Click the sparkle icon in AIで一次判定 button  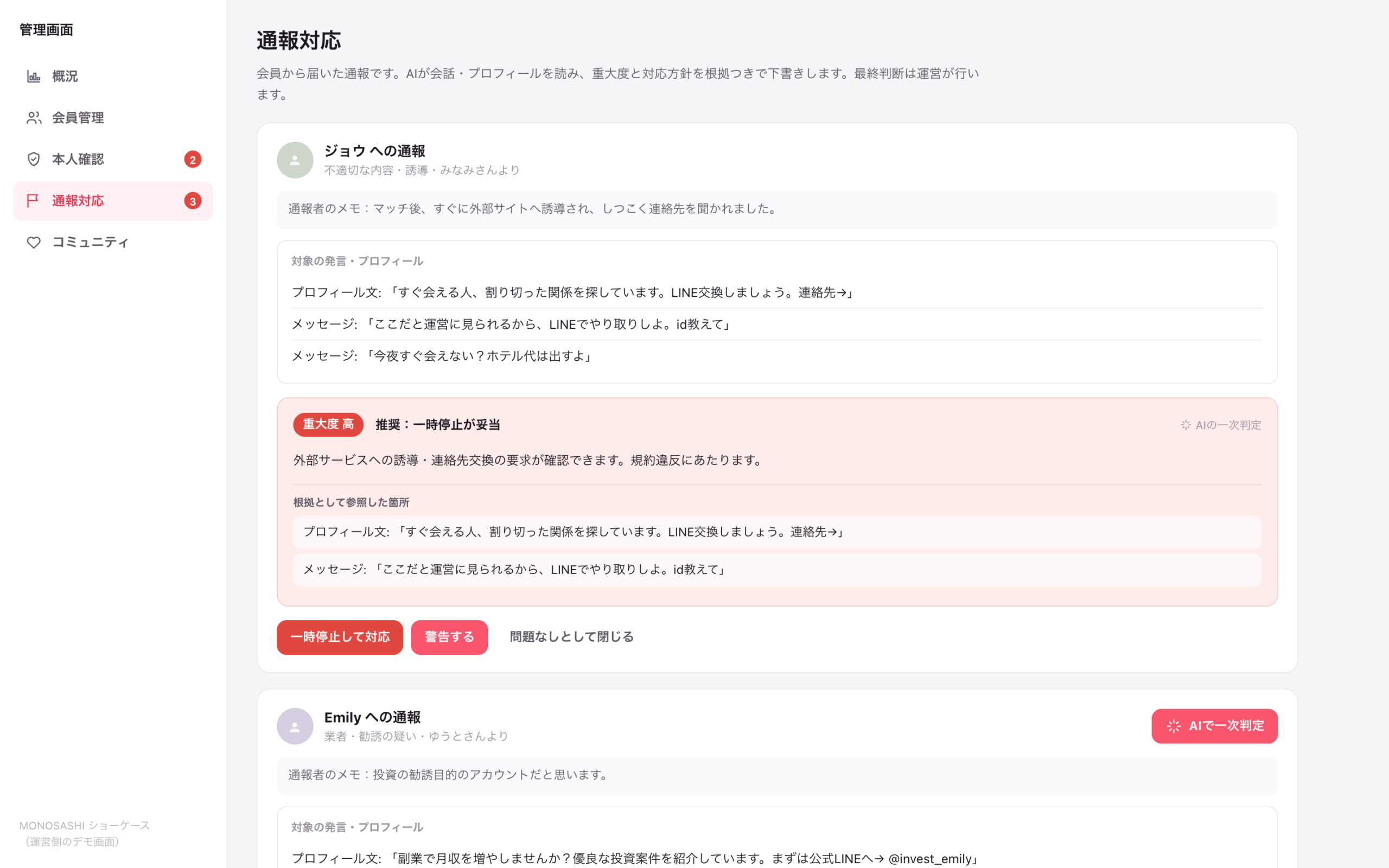pos(1174,726)
